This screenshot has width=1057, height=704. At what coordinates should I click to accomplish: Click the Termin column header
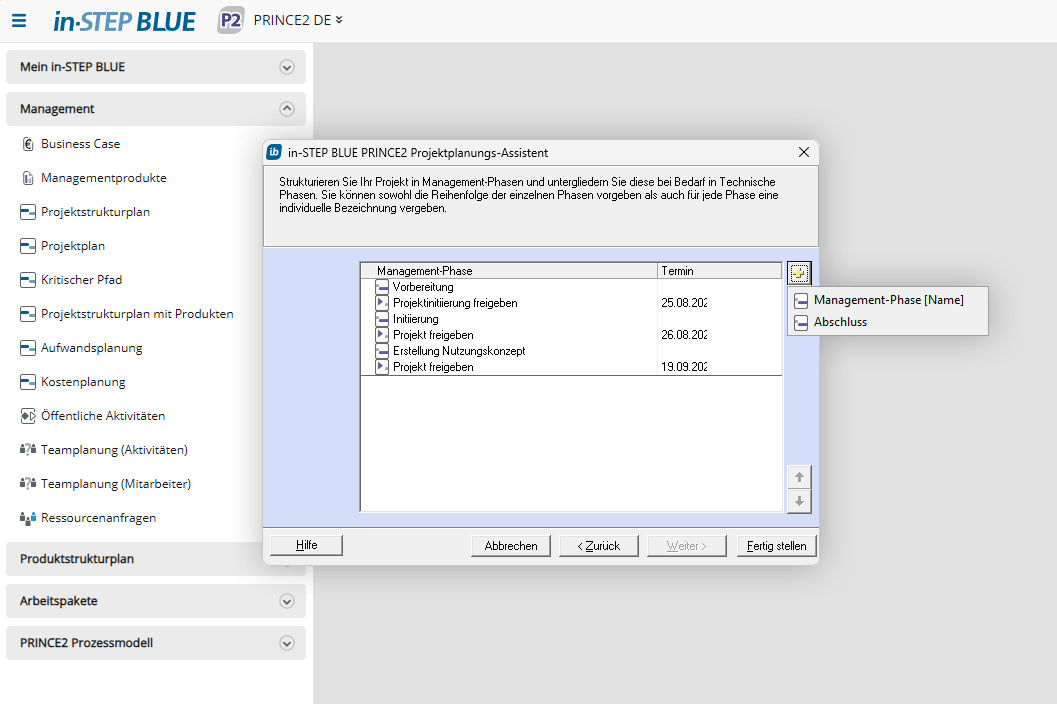pyautogui.click(x=718, y=271)
